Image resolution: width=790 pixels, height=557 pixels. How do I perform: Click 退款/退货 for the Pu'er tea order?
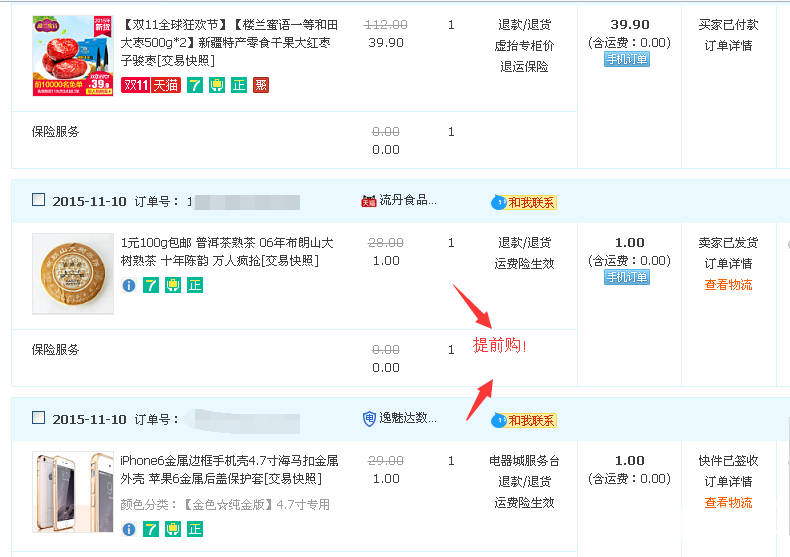[x=524, y=243]
